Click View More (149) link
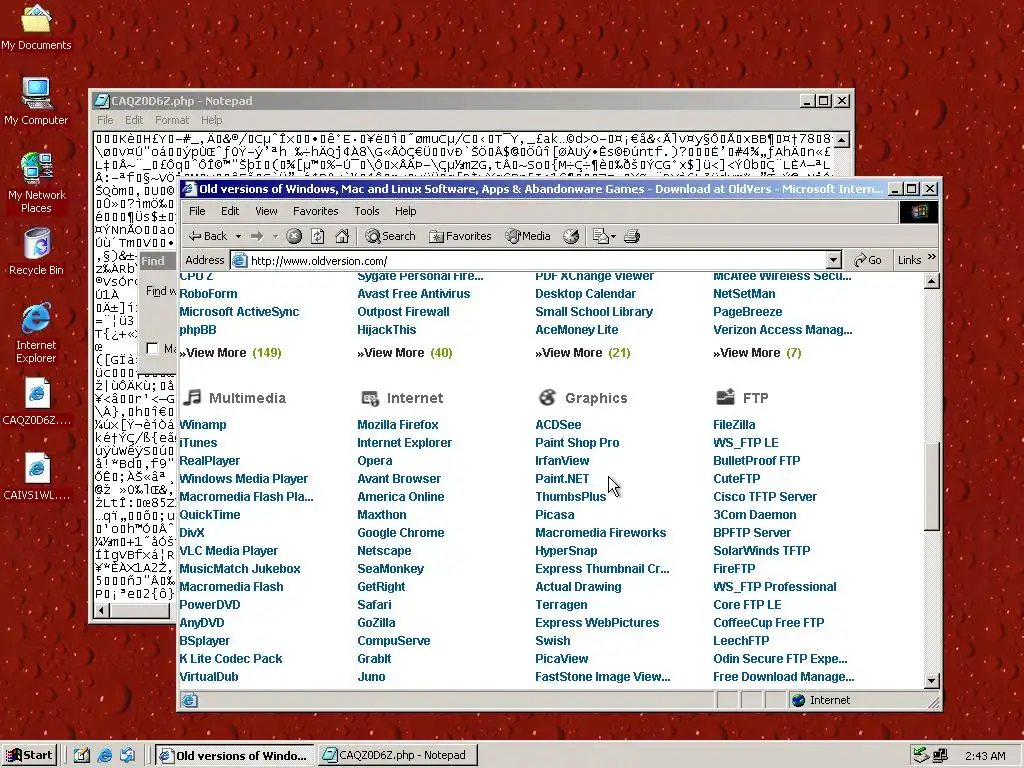Image resolution: width=1024 pixels, height=768 pixels. click(x=231, y=353)
